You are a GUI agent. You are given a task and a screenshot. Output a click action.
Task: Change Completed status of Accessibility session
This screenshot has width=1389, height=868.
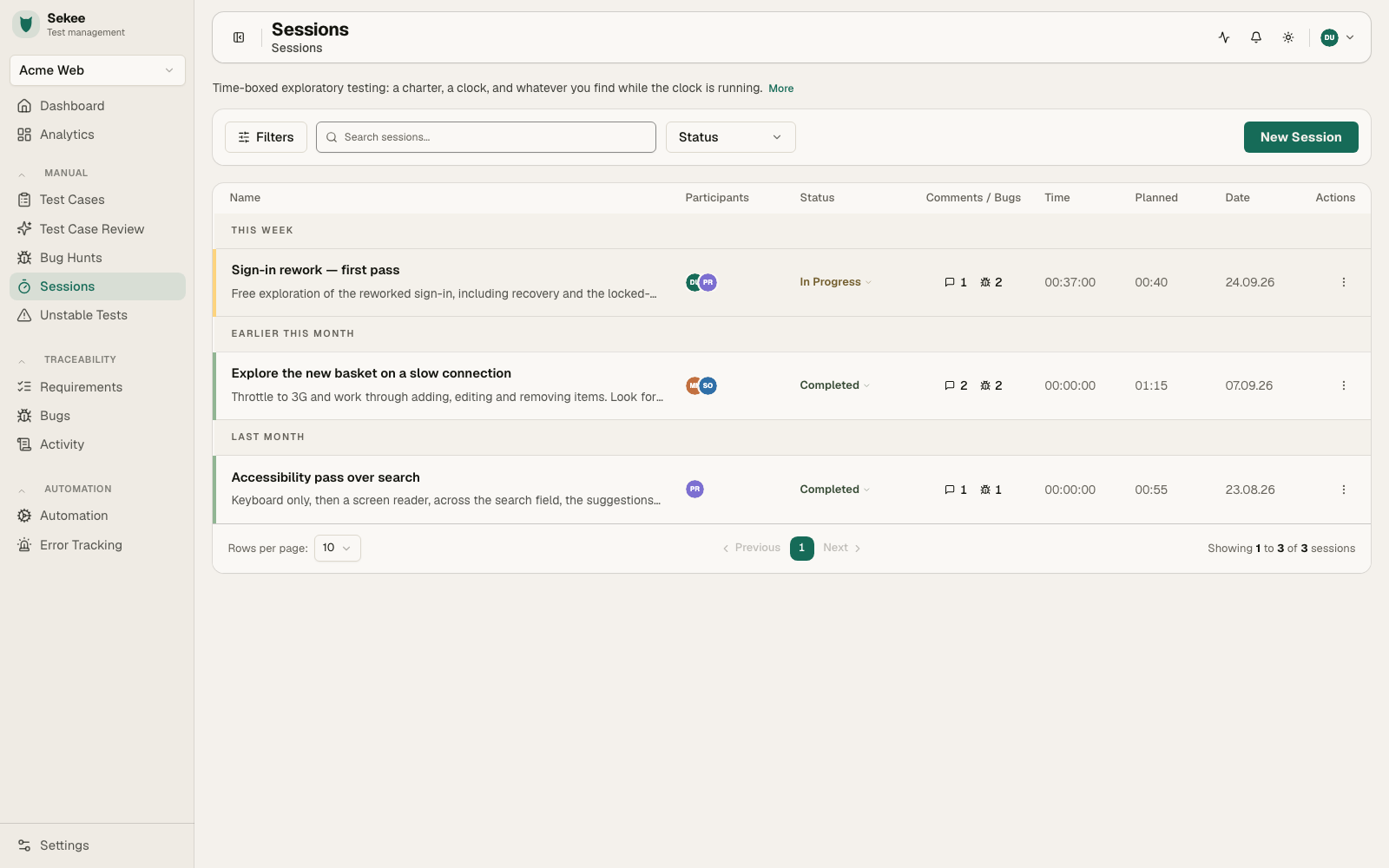point(834,490)
